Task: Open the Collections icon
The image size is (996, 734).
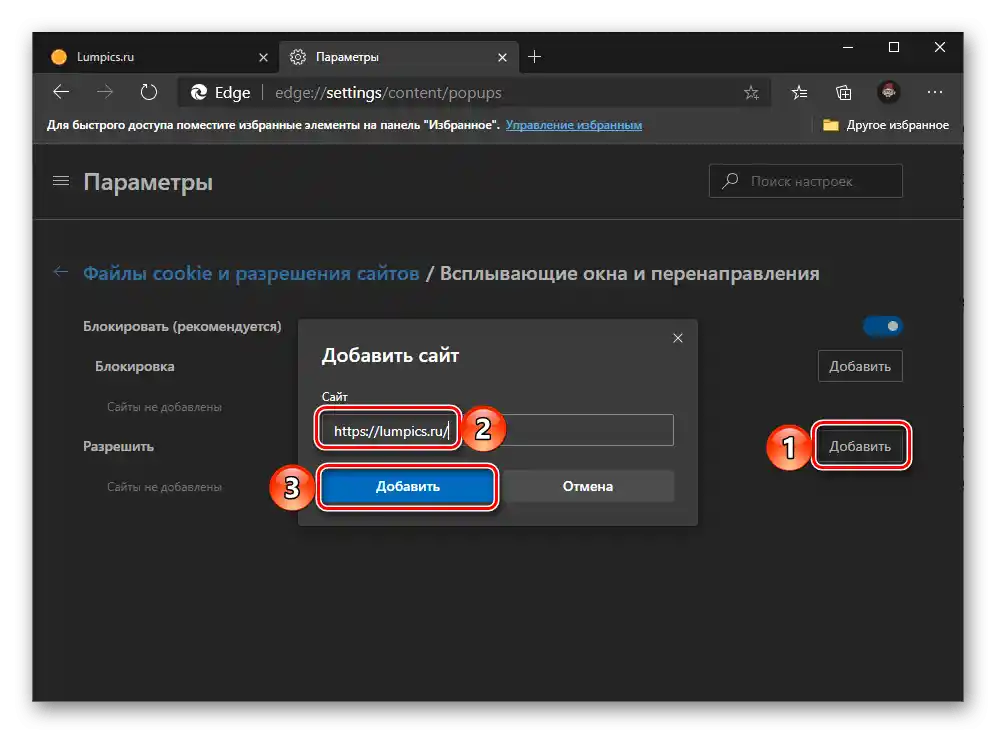Action: 844,93
